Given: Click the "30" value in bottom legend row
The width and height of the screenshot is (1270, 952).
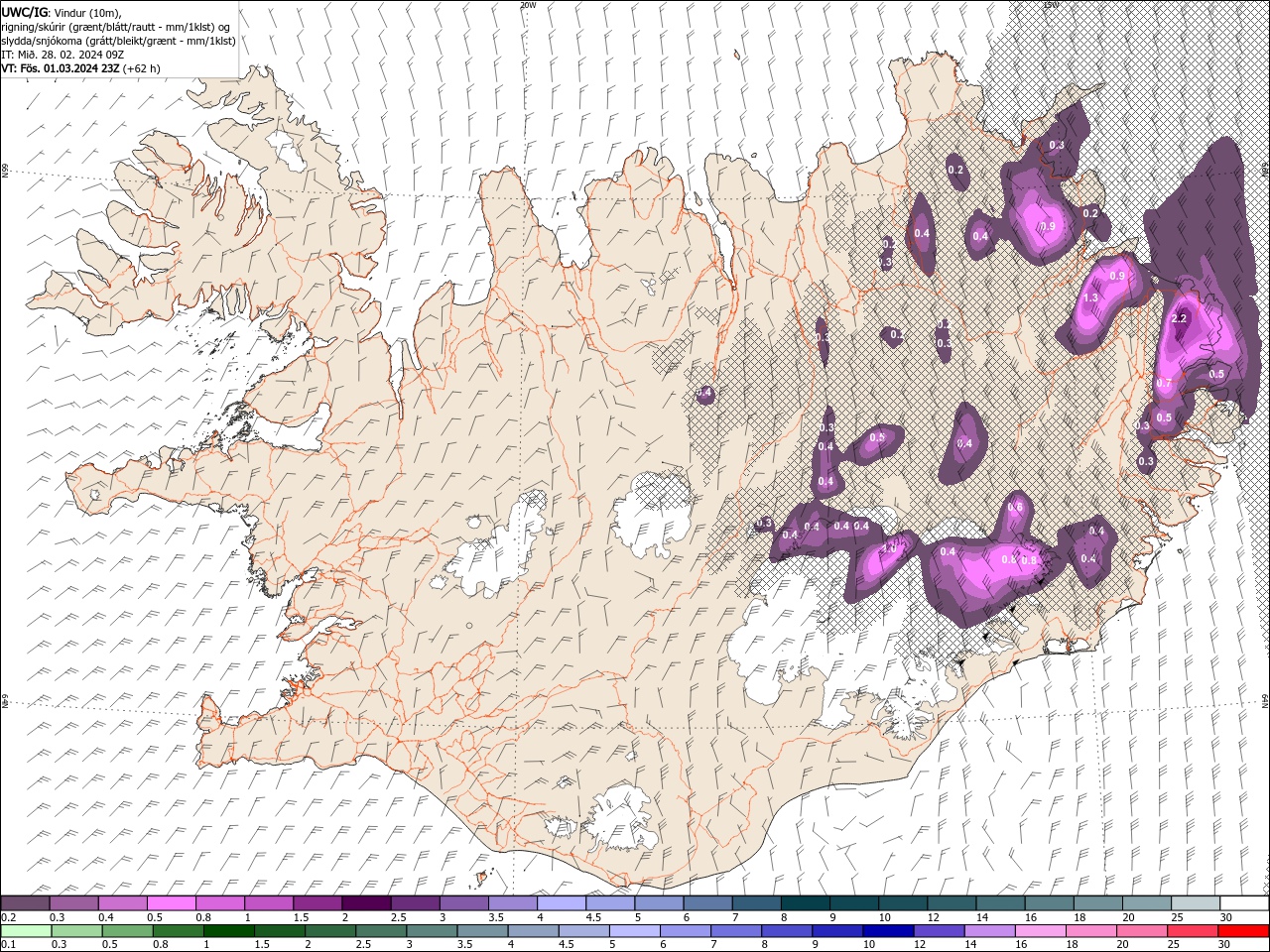Looking at the screenshot, I should pos(1225,945).
